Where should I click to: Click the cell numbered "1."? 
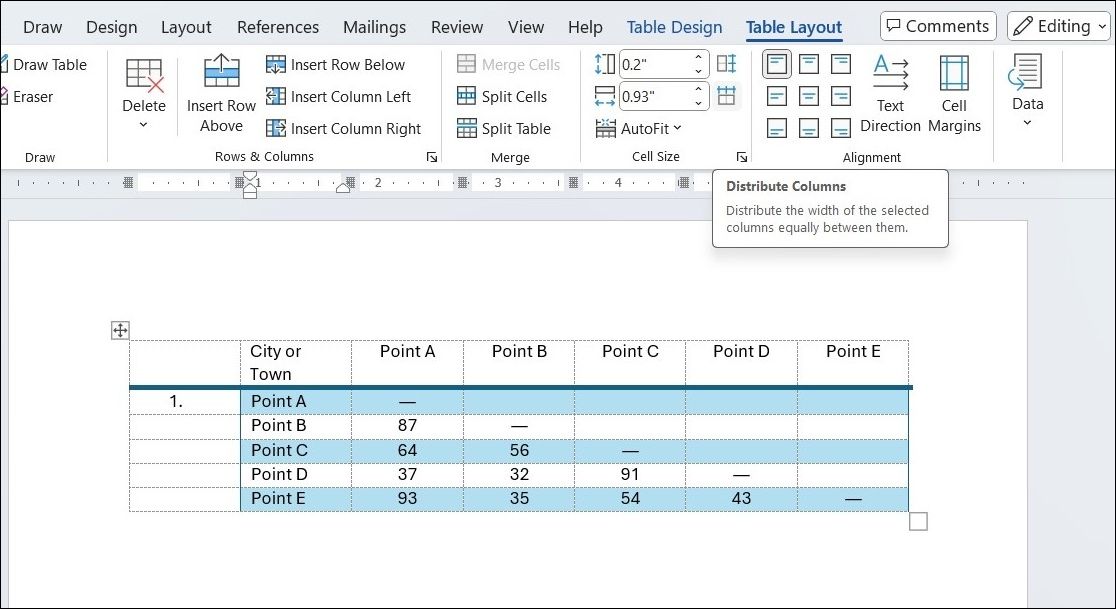185,401
